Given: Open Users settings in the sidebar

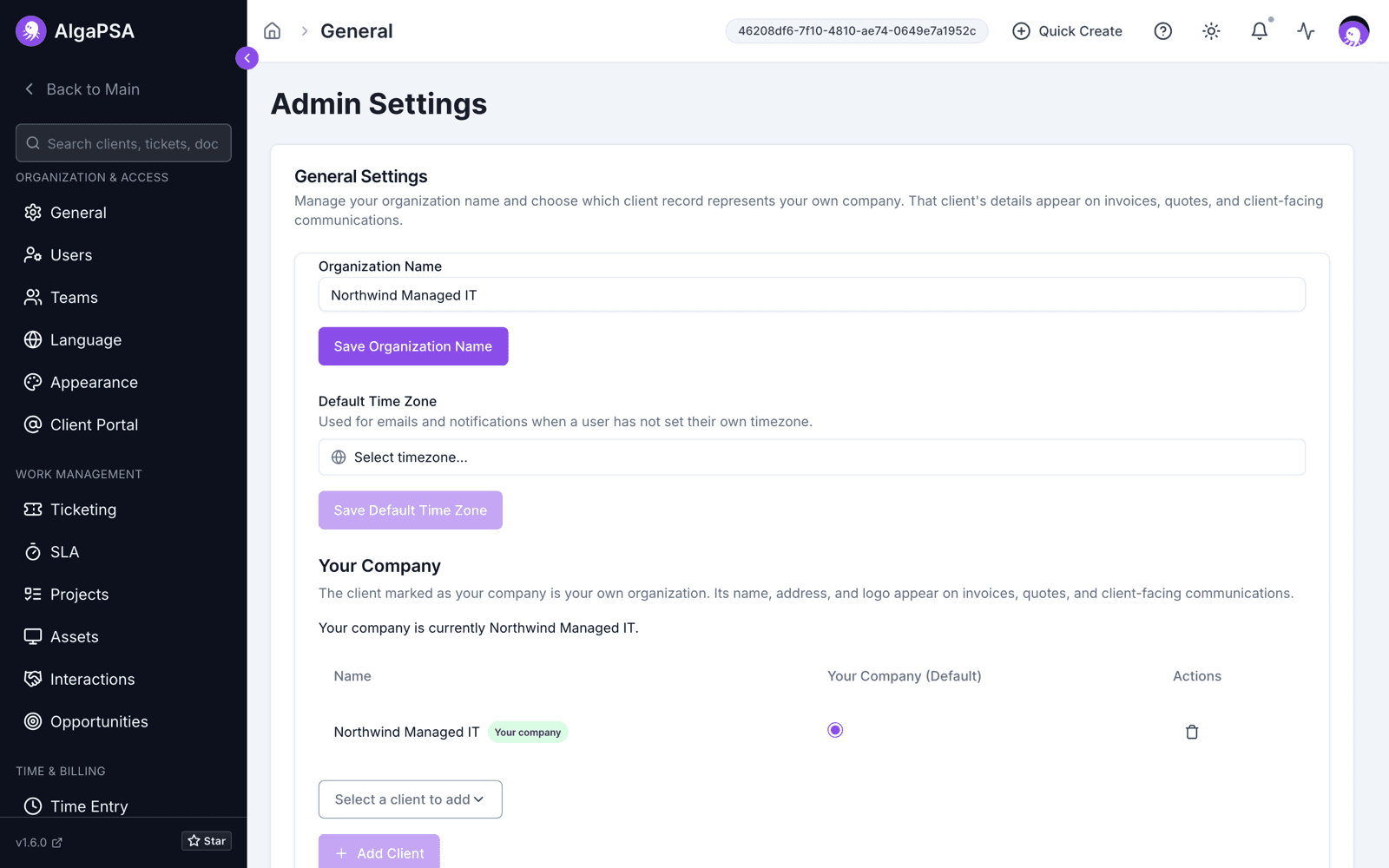Looking at the screenshot, I should [x=123, y=255].
